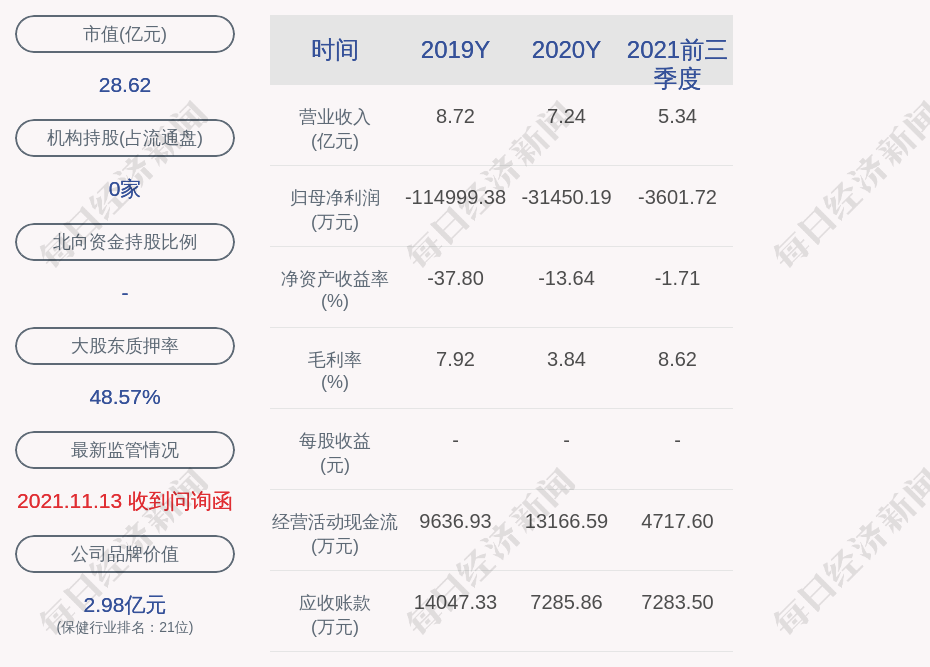930x667 pixels.
Task: Select gross margin cell 8.62
Action: coord(677,359)
